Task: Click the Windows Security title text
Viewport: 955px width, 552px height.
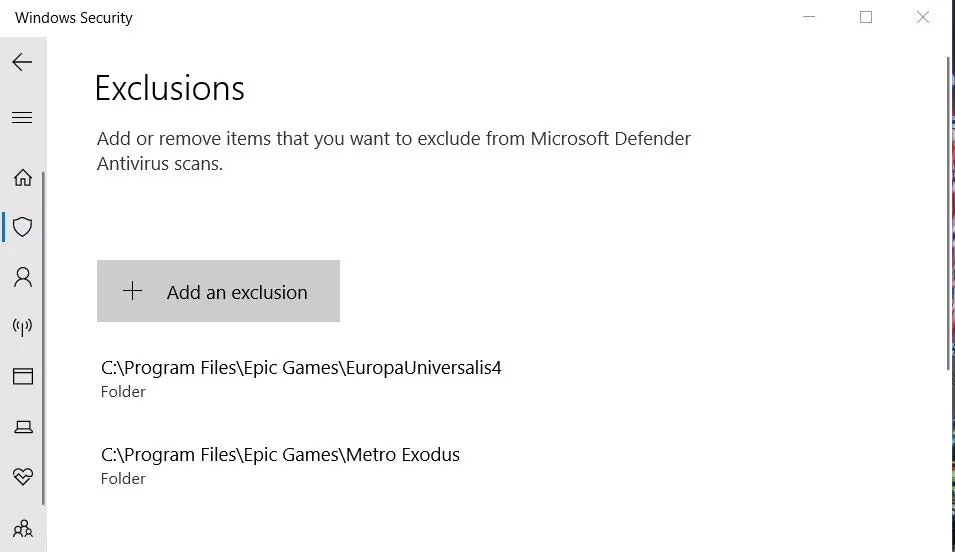Action: pyautogui.click(x=74, y=18)
